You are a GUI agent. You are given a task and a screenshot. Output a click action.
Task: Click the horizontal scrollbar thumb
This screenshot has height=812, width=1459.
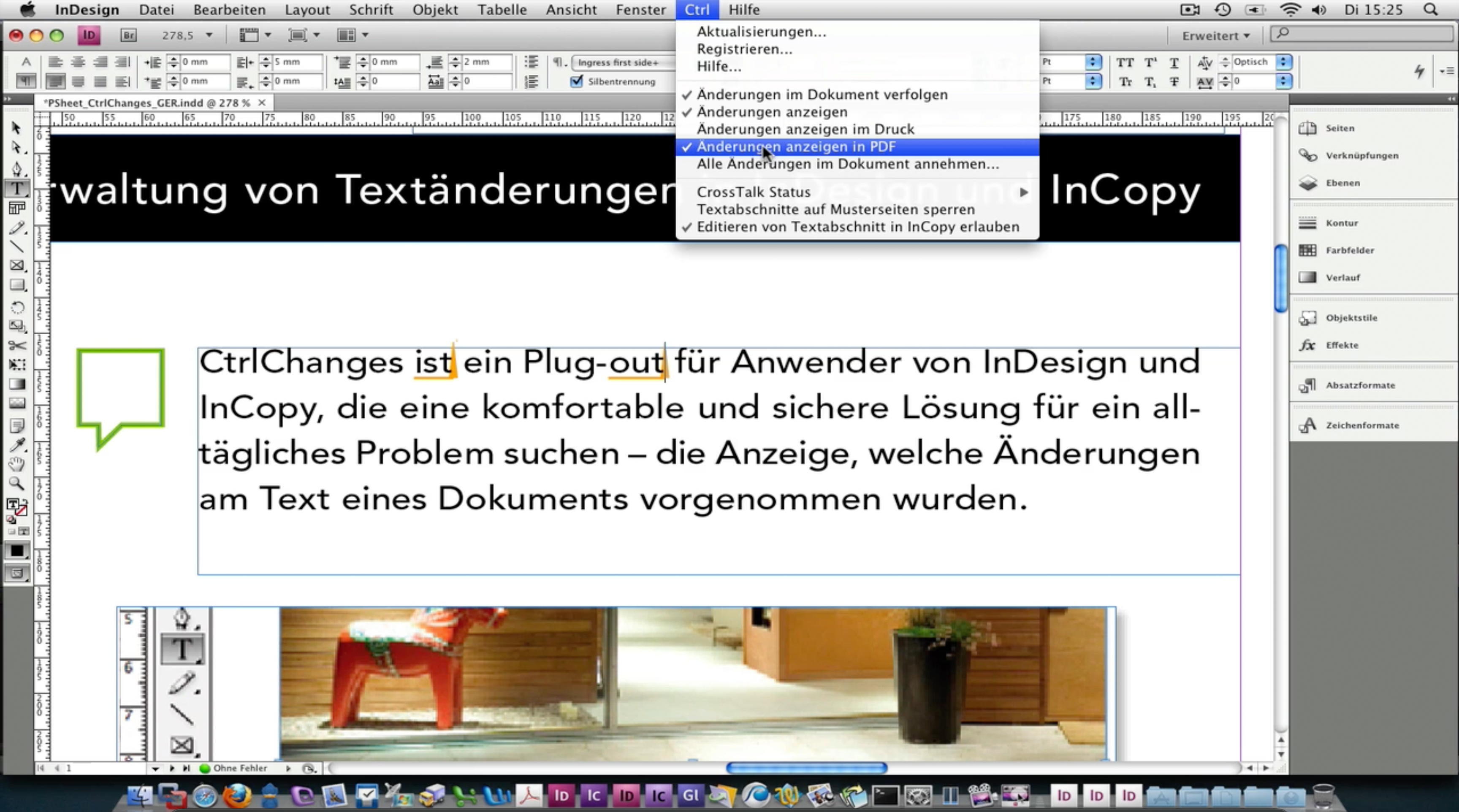(x=806, y=769)
